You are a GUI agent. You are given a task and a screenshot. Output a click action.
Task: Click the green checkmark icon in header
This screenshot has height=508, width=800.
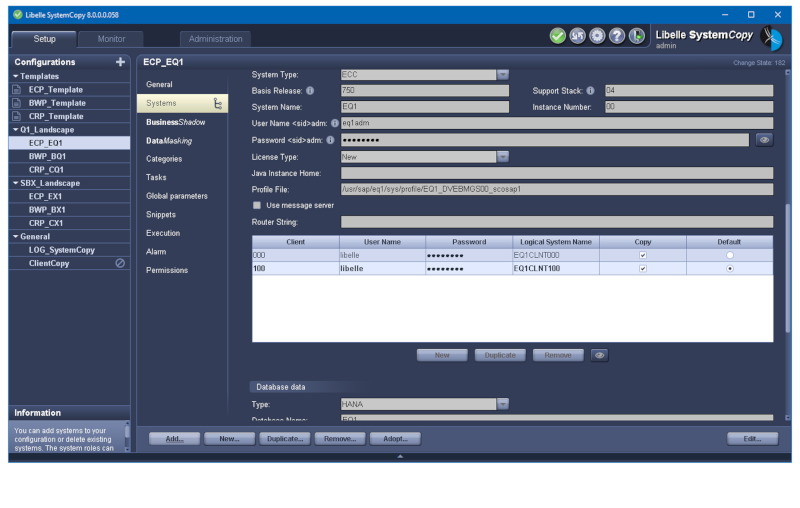[558, 36]
